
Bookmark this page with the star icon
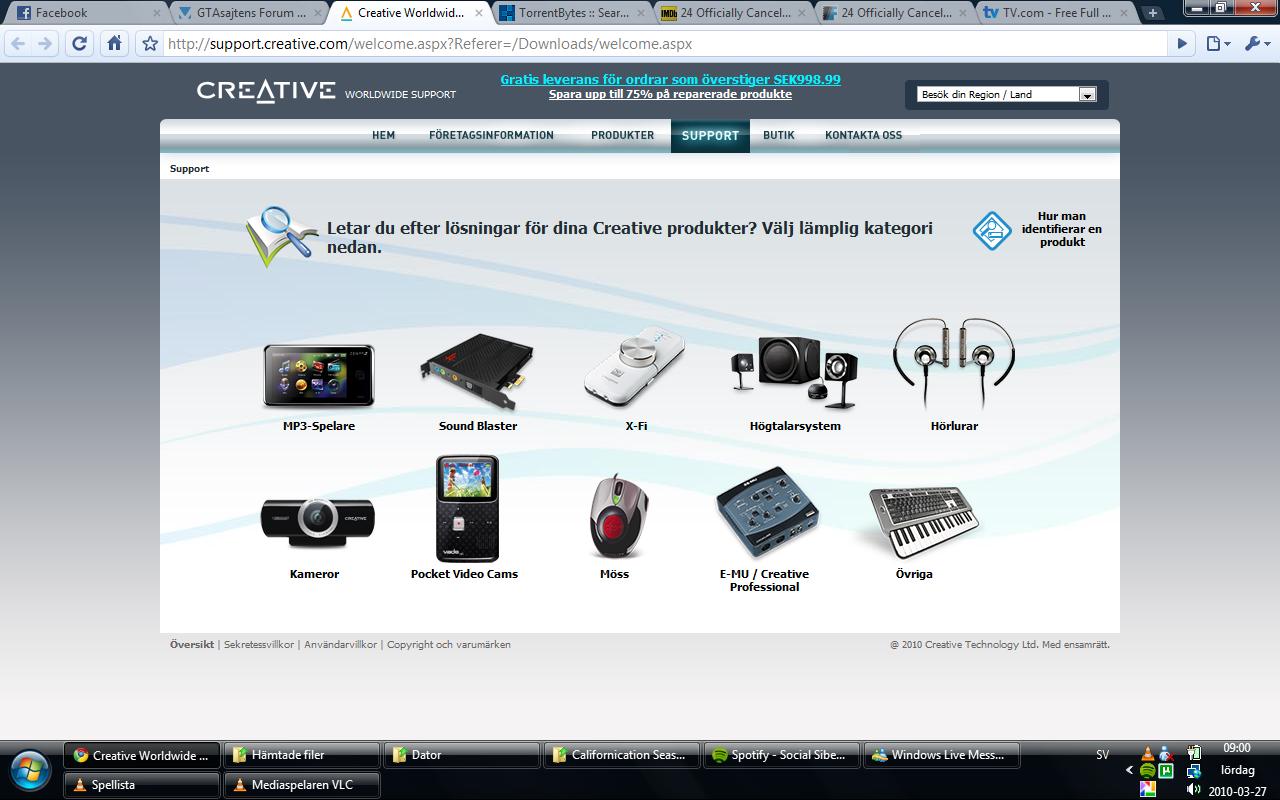click(x=150, y=44)
